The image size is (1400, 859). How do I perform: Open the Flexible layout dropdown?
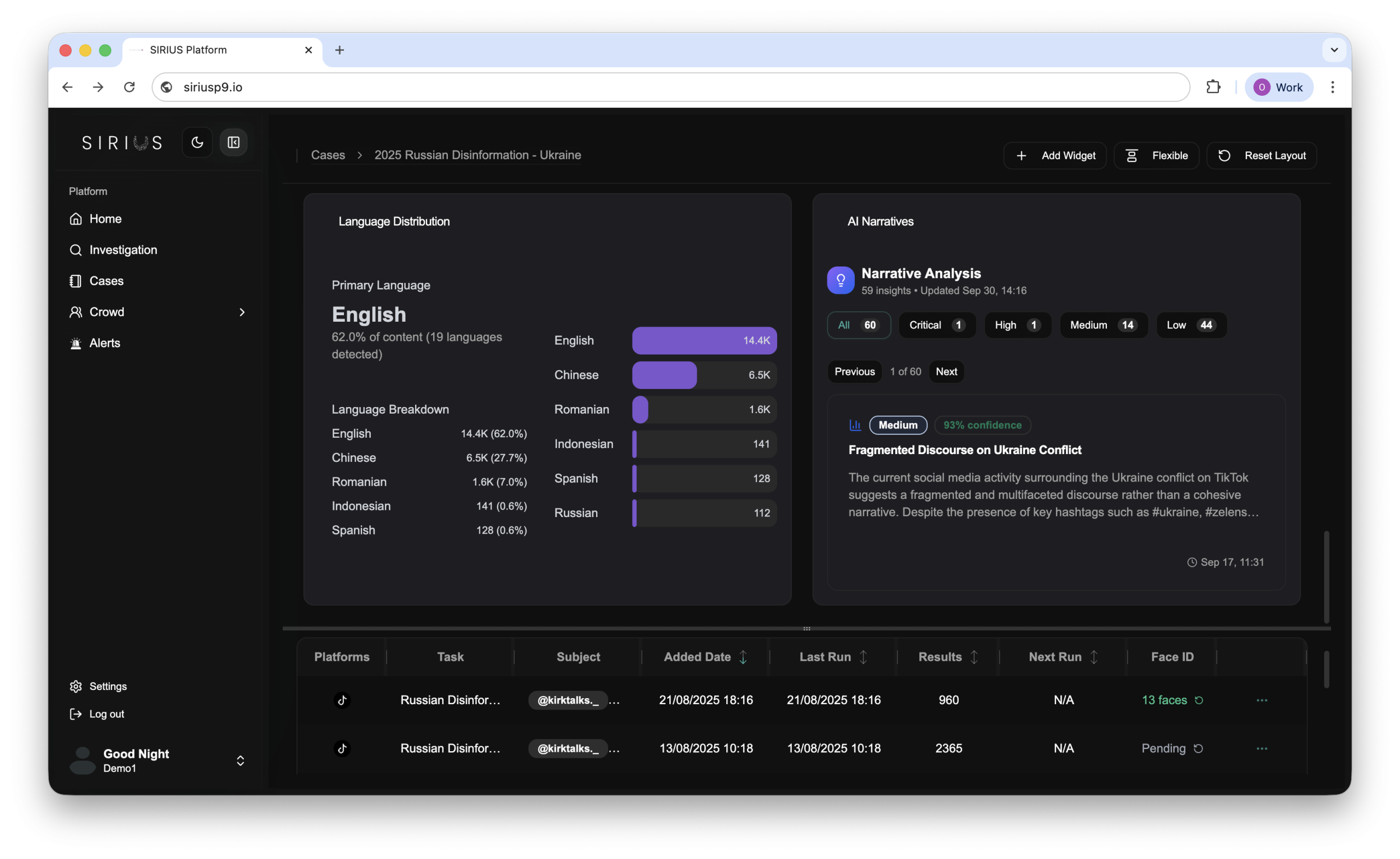(x=1156, y=156)
